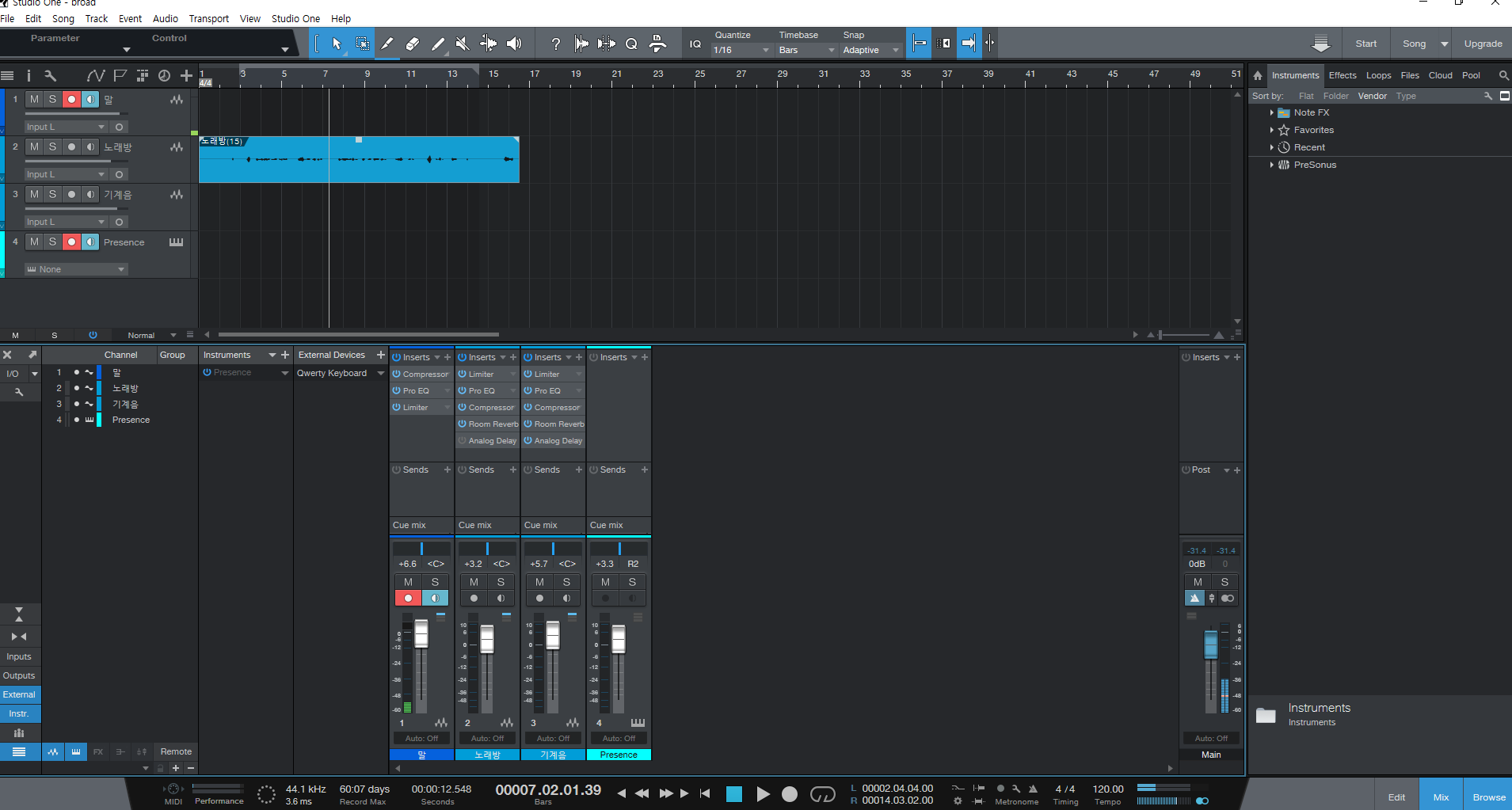The height and width of the screenshot is (810, 1512).
Task: Open the Song page dropdown arrow
Action: 1444,44
